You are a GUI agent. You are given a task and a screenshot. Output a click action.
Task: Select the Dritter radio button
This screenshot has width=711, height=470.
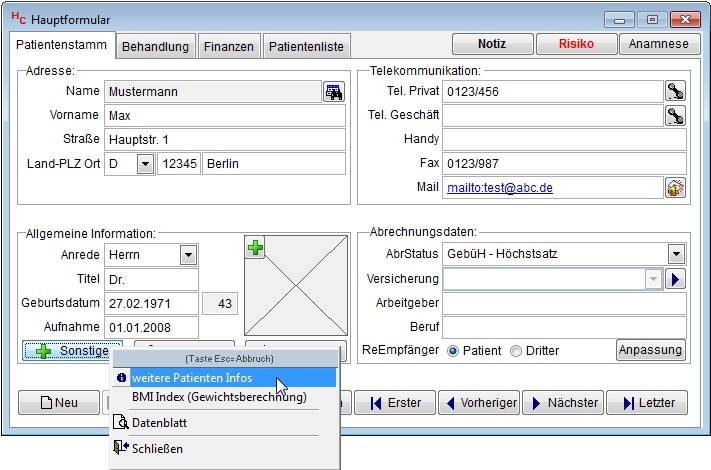(x=516, y=351)
